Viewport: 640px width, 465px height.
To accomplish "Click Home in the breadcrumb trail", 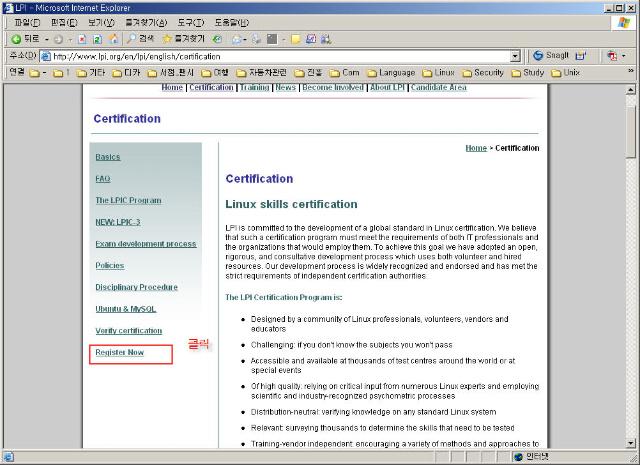I will (x=476, y=148).
